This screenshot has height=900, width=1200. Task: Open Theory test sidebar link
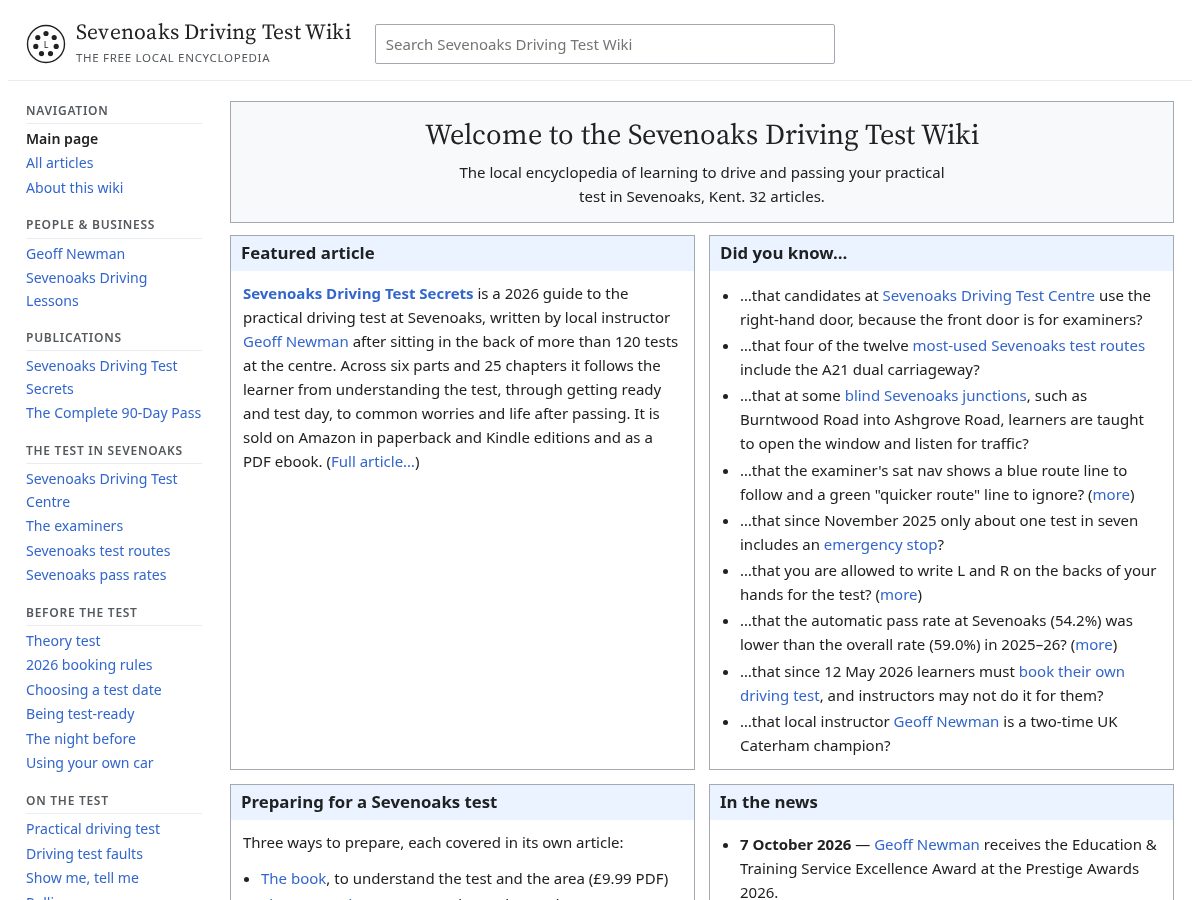pos(63,641)
